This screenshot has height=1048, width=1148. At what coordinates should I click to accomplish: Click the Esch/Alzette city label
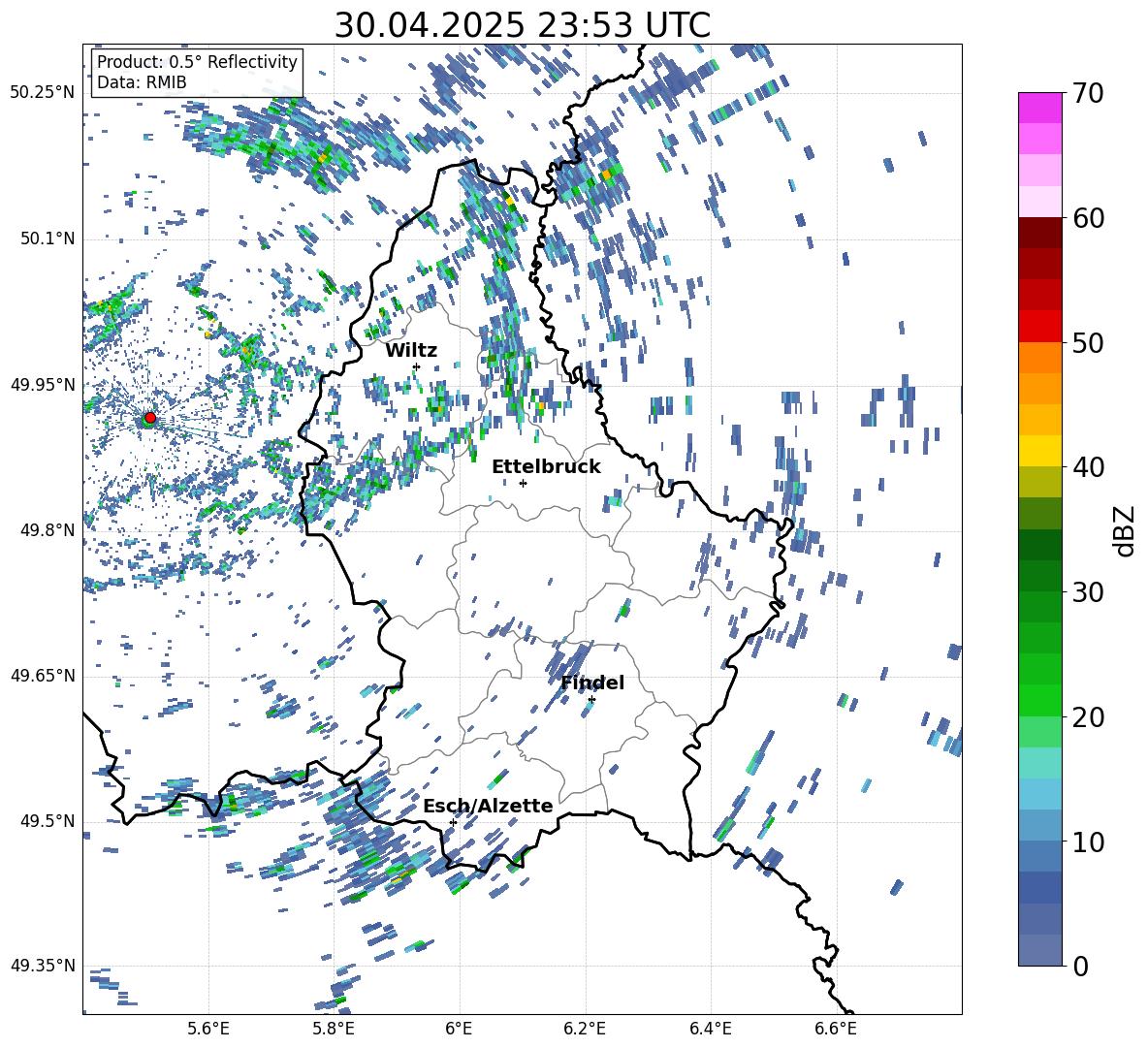(488, 806)
